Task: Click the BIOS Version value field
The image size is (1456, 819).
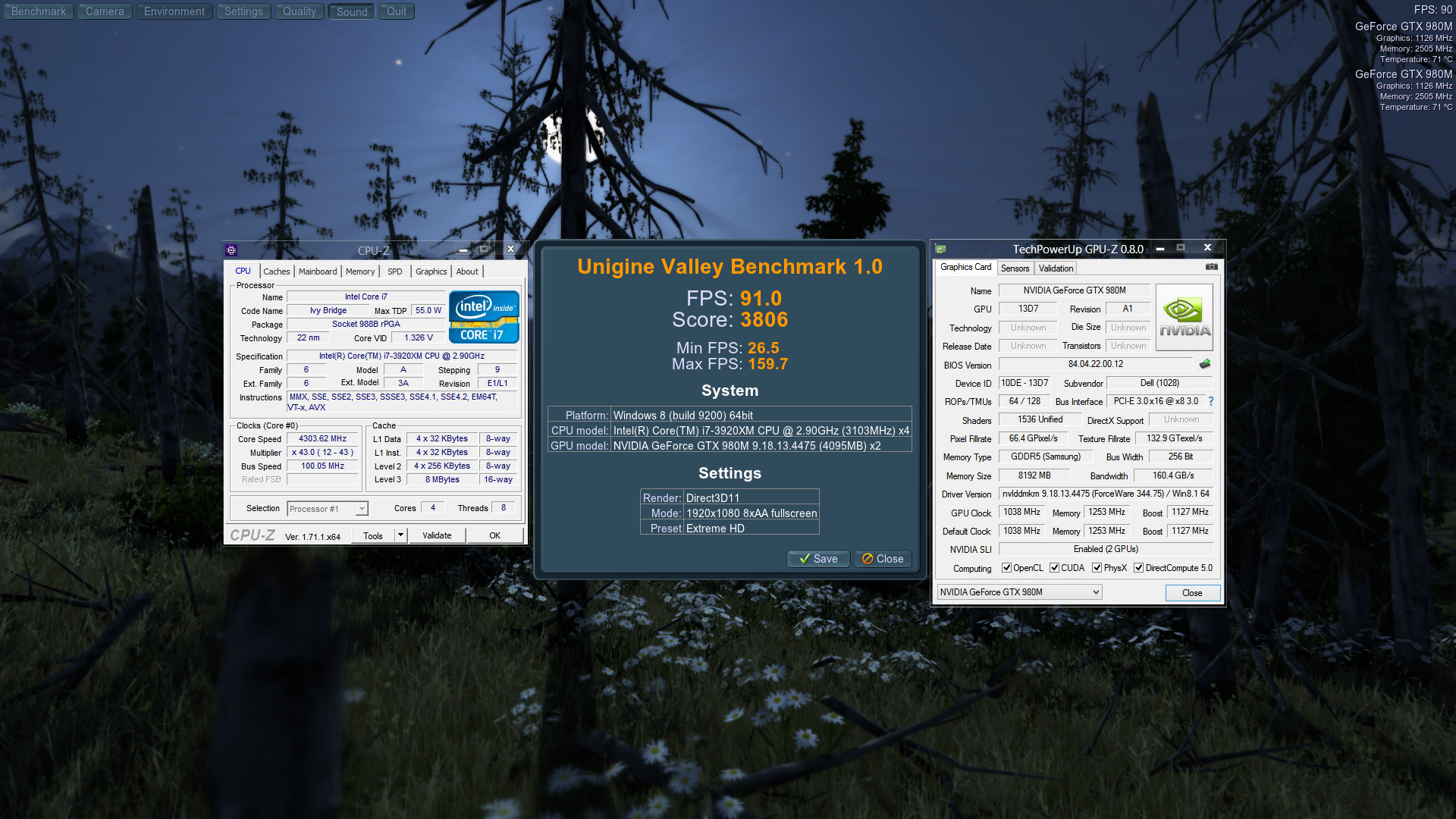Action: (1095, 365)
